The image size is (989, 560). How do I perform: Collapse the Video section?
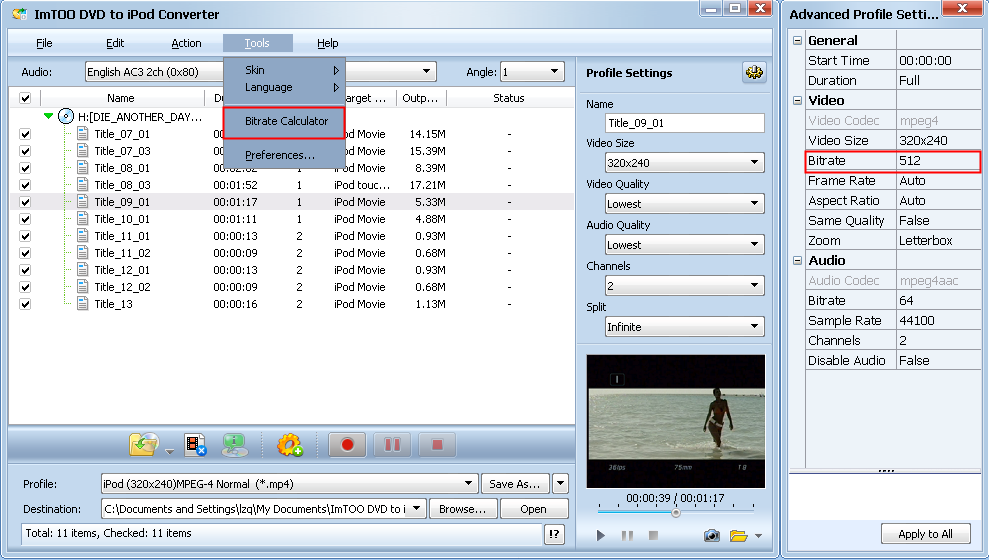click(797, 100)
